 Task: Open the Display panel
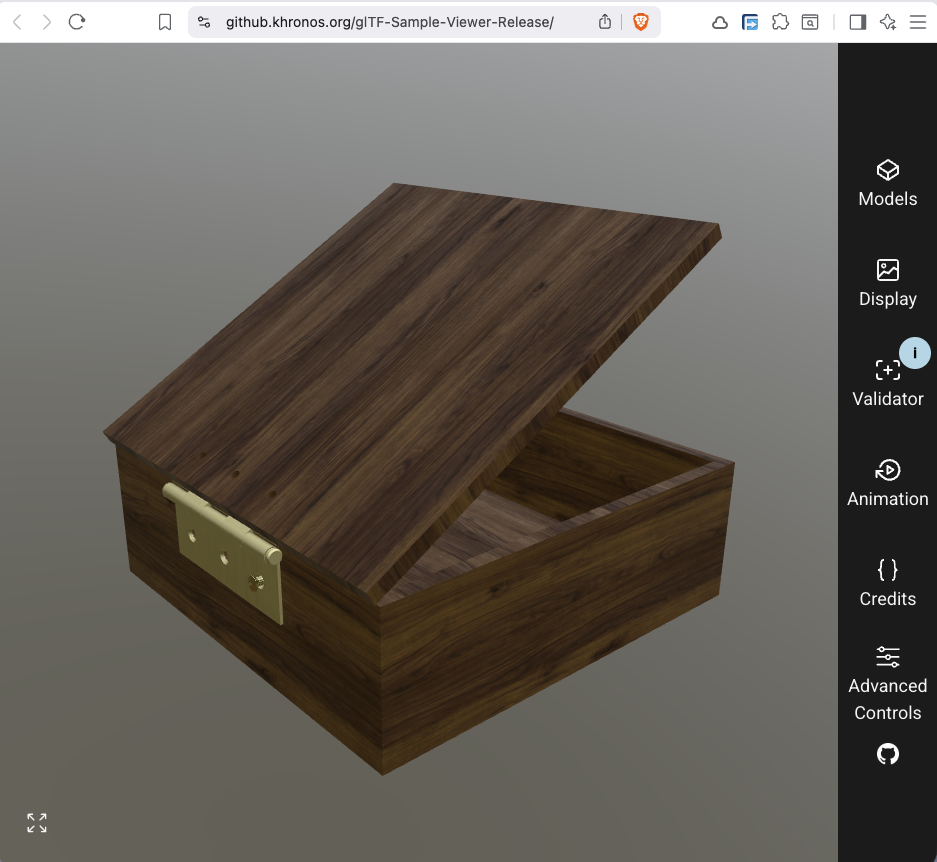[x=887, y=283]
